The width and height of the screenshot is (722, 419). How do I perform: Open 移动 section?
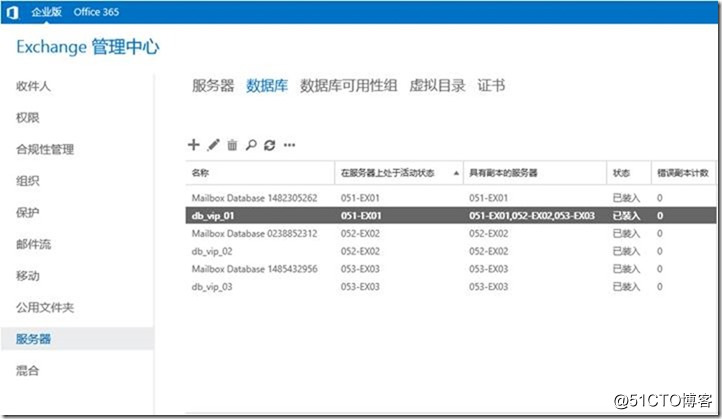[x=28, y=276]
